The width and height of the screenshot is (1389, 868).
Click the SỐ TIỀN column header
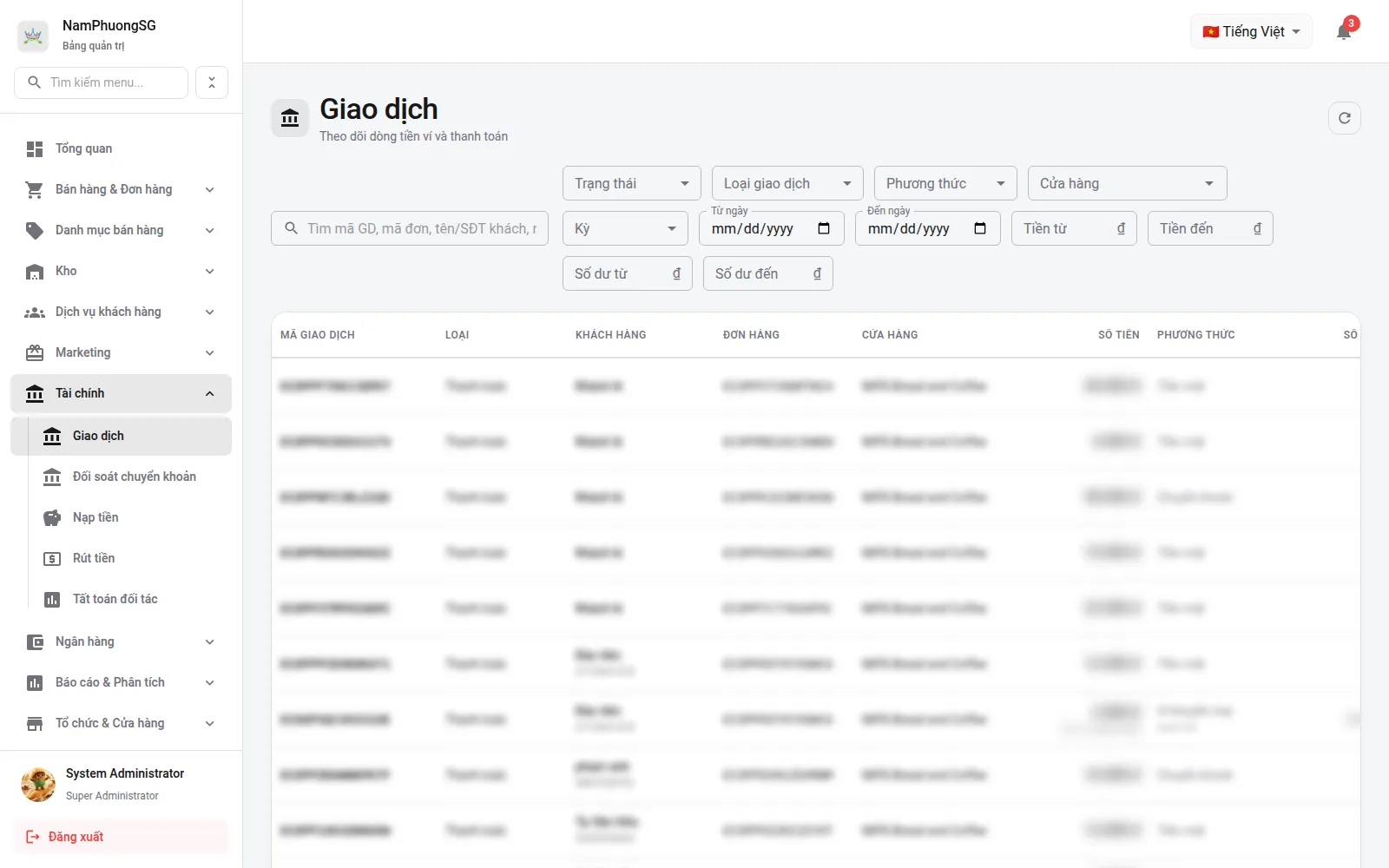[1118, 335]
